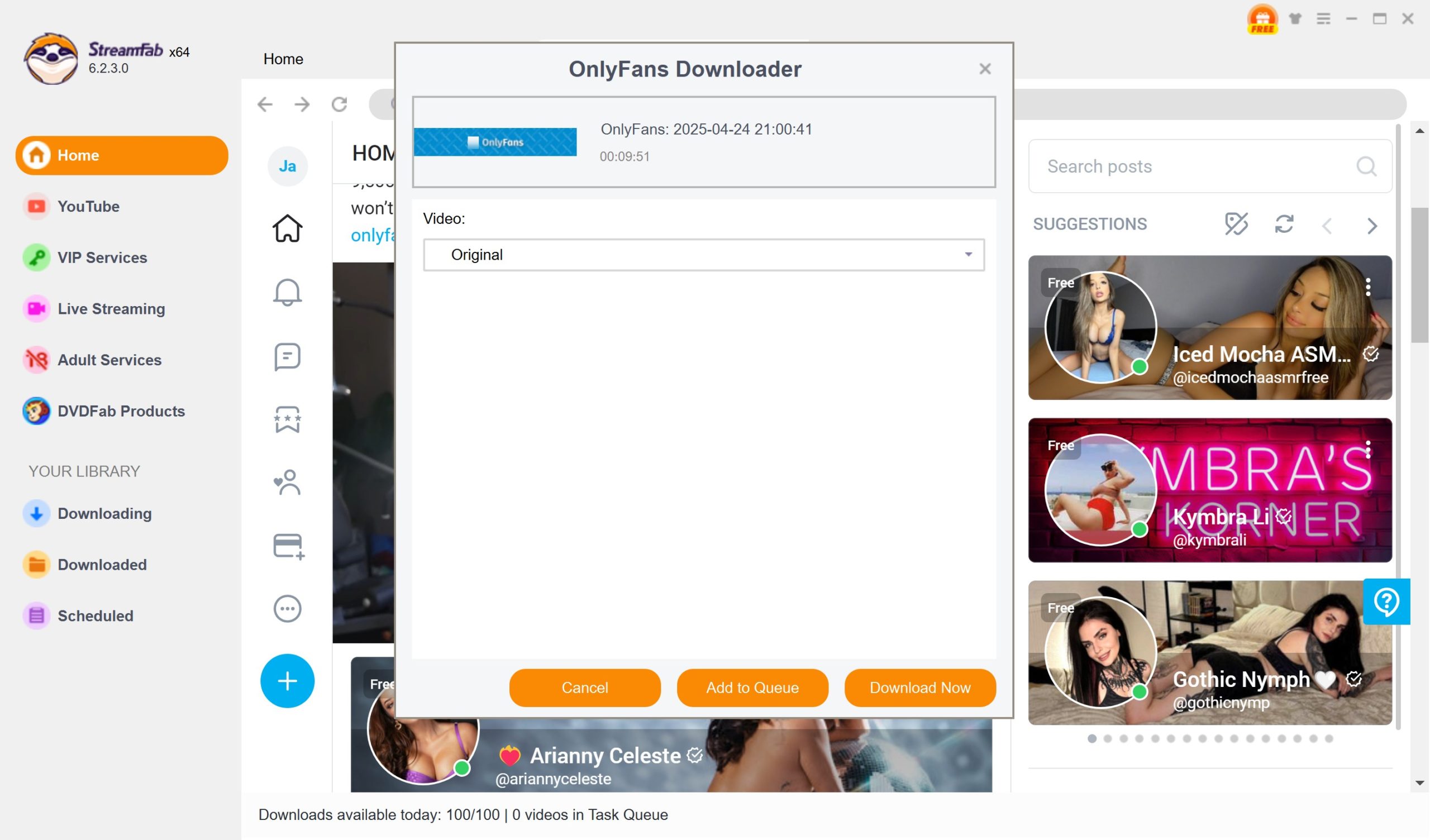
Task: Click the blue new post plus button
Action: pos(288,681)
